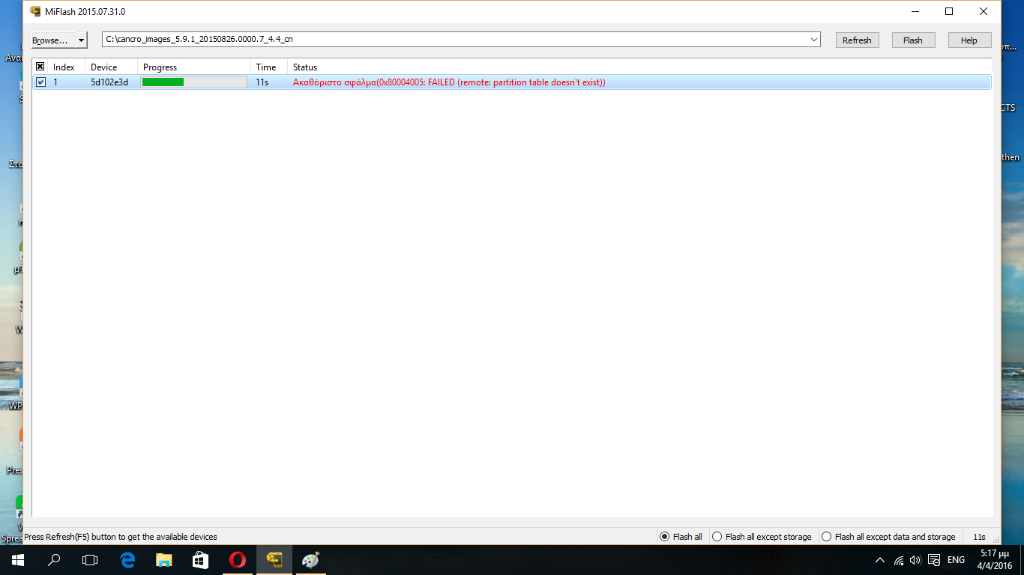Uncheck device 5d102e3d row checkbox
The width and height of the screenshot is (1024, 575).
(x=40, y=82)
